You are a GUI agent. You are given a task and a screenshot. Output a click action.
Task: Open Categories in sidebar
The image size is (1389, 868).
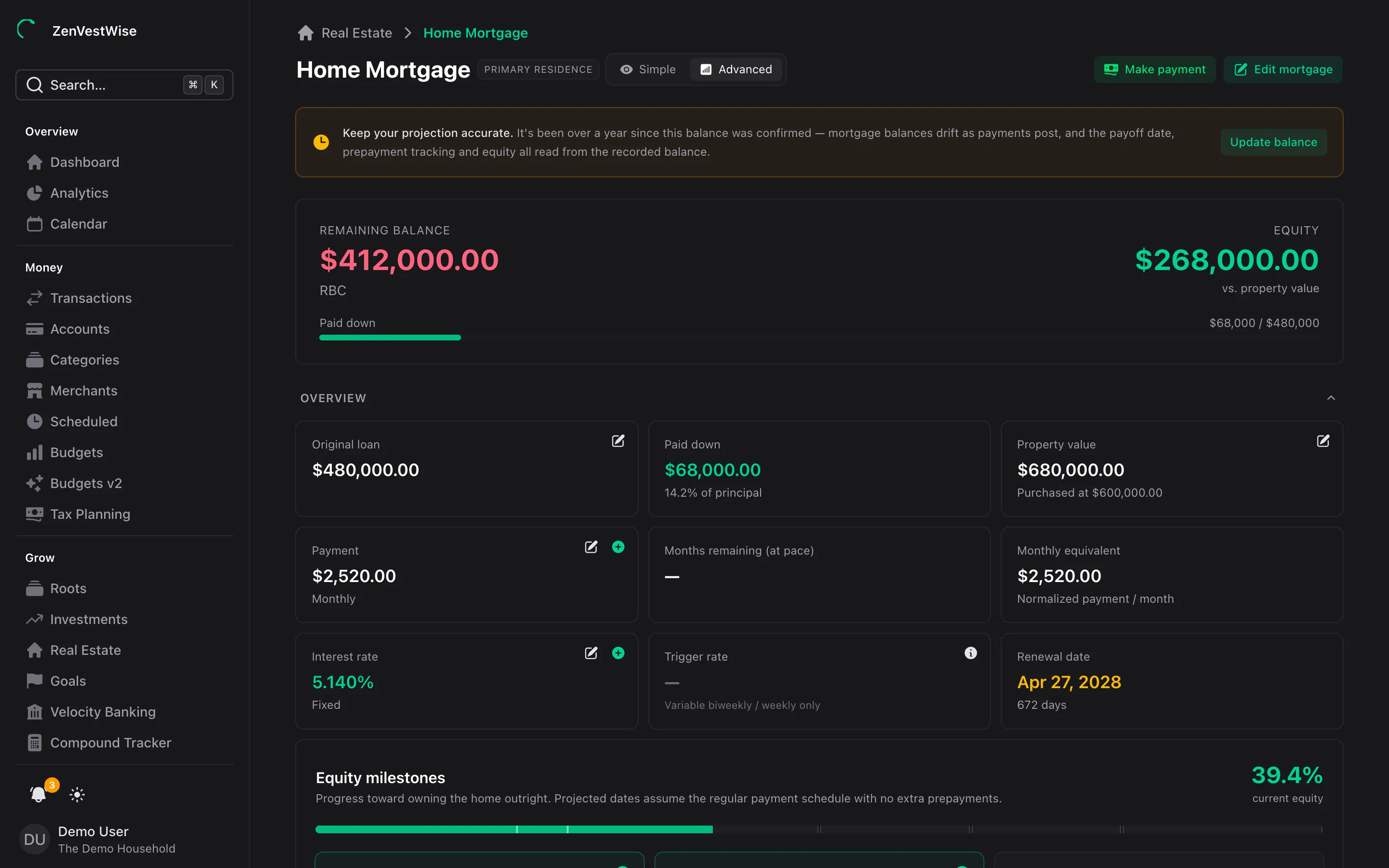124,360
